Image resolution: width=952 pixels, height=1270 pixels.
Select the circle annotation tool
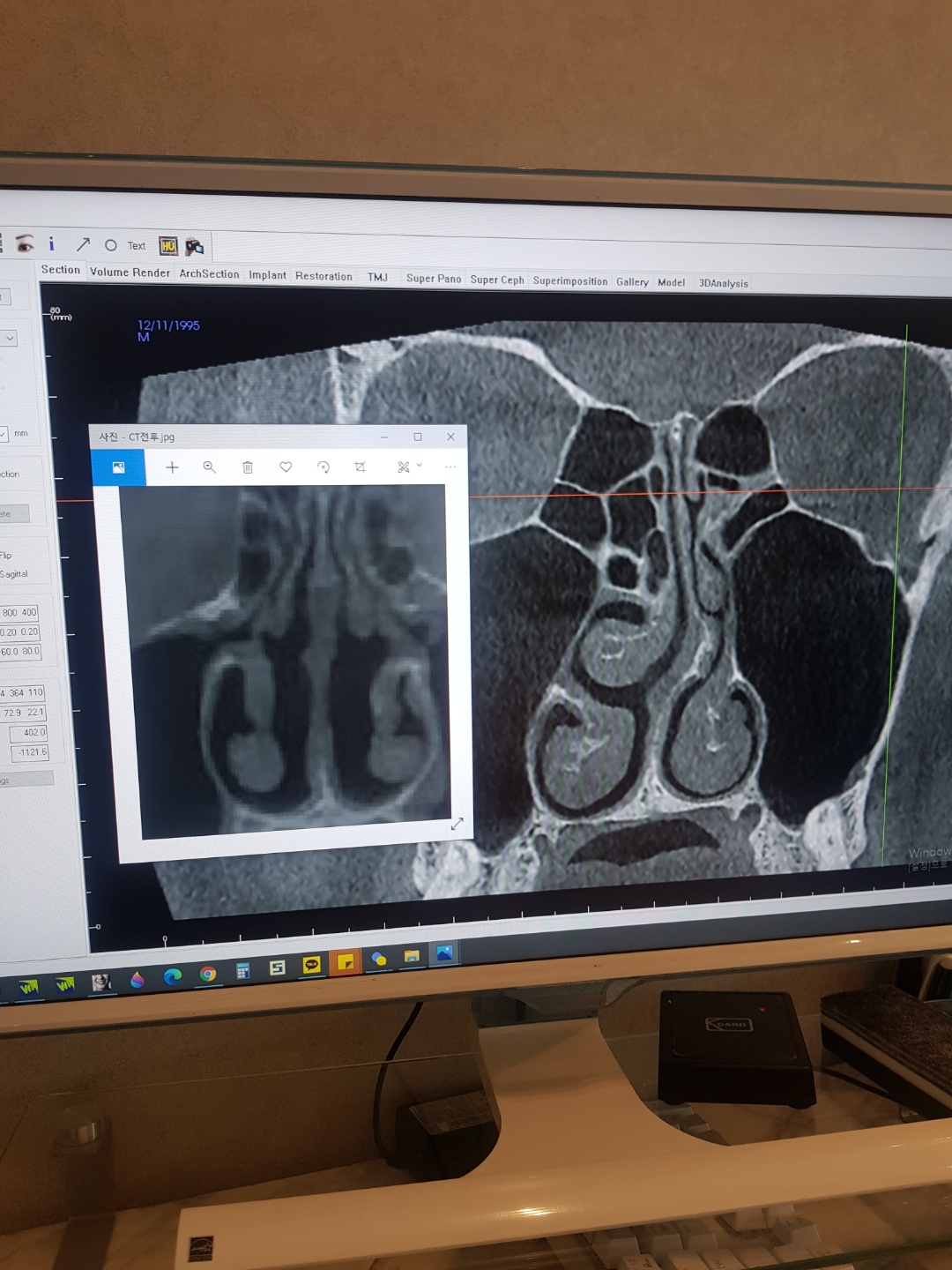point(111,245)
